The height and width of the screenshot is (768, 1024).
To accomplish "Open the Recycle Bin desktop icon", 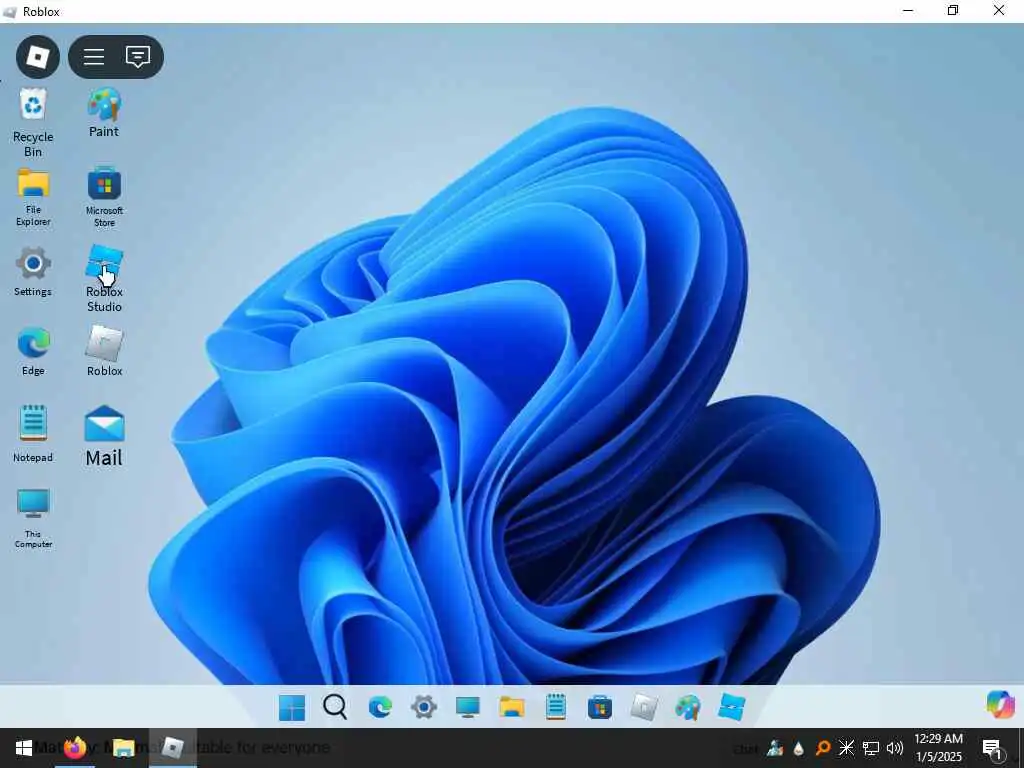I will (x=33, y=123).
